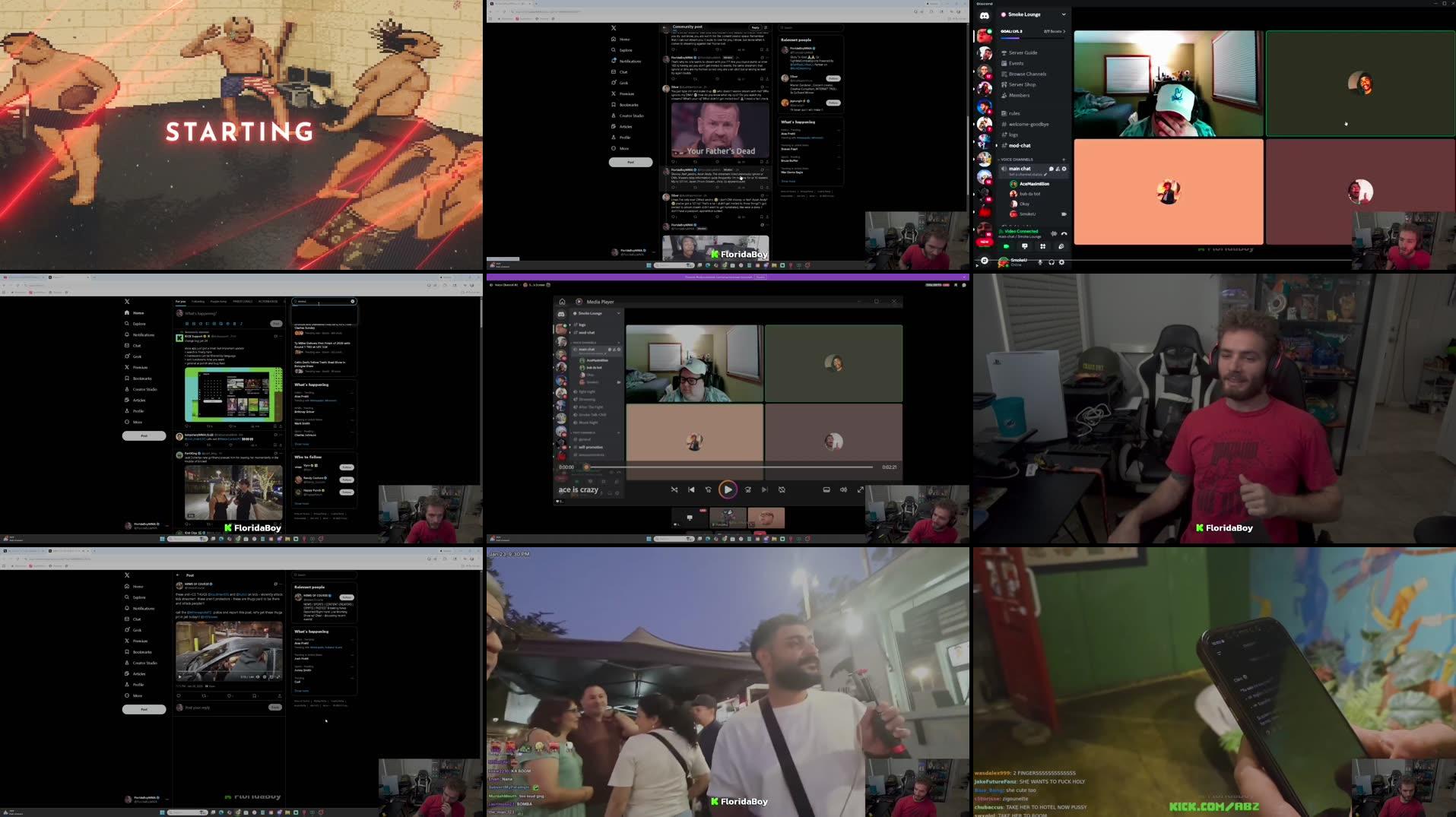Mute the microphone in Discord user bar
This screenshot has height=817, width=1456.
coord(1039,262)
